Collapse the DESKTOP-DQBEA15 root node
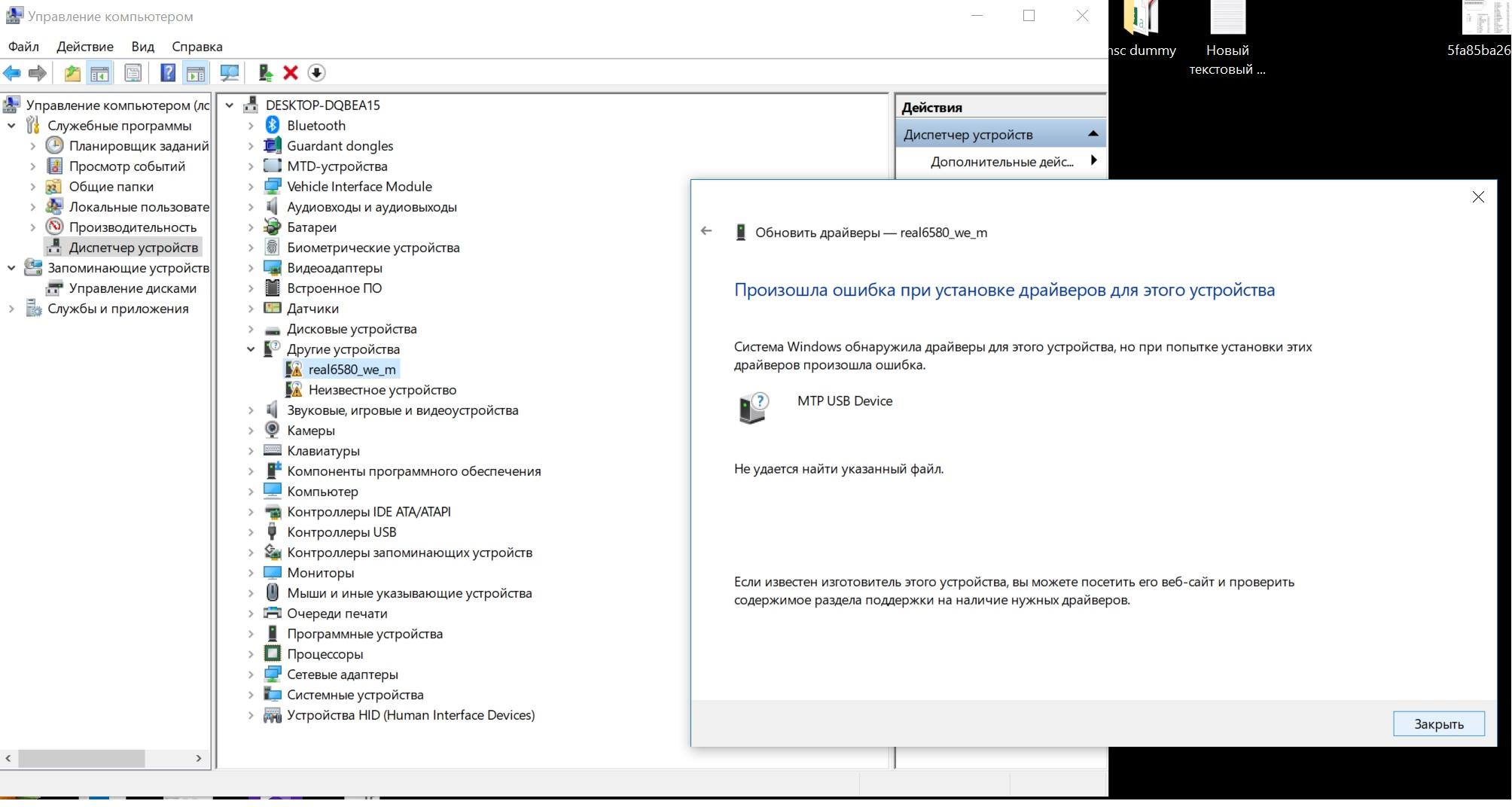Image resolution: width=1512 pixels, height=807 pixels. click(x=230, y=105)
